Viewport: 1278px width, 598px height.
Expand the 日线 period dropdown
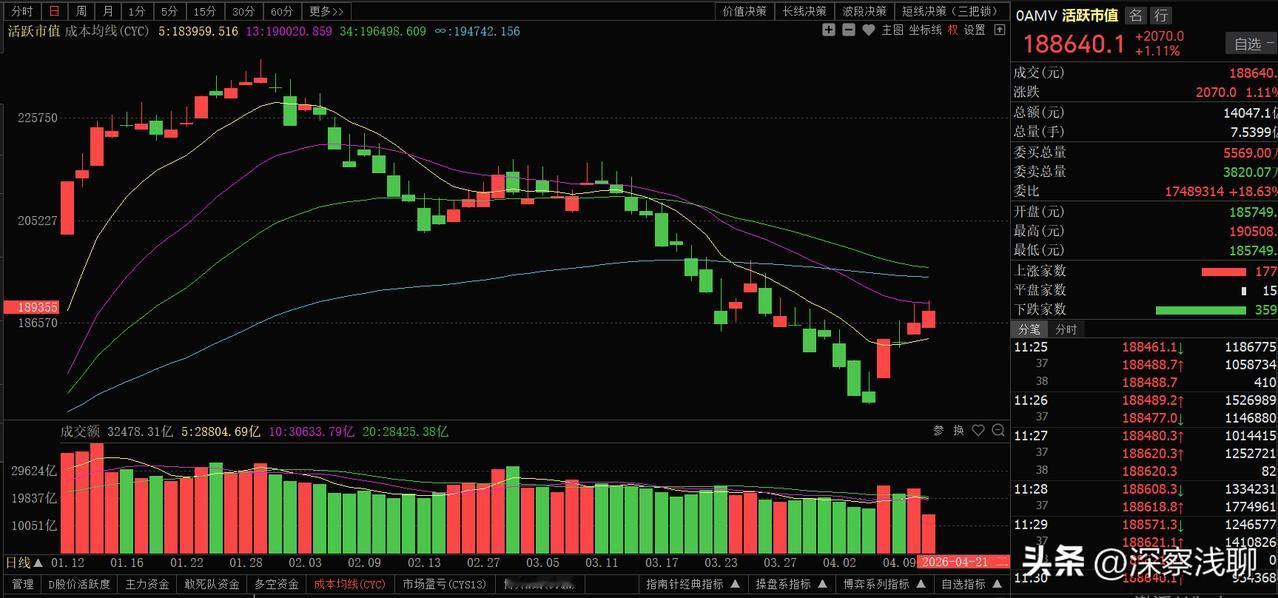tap(25, 562)
